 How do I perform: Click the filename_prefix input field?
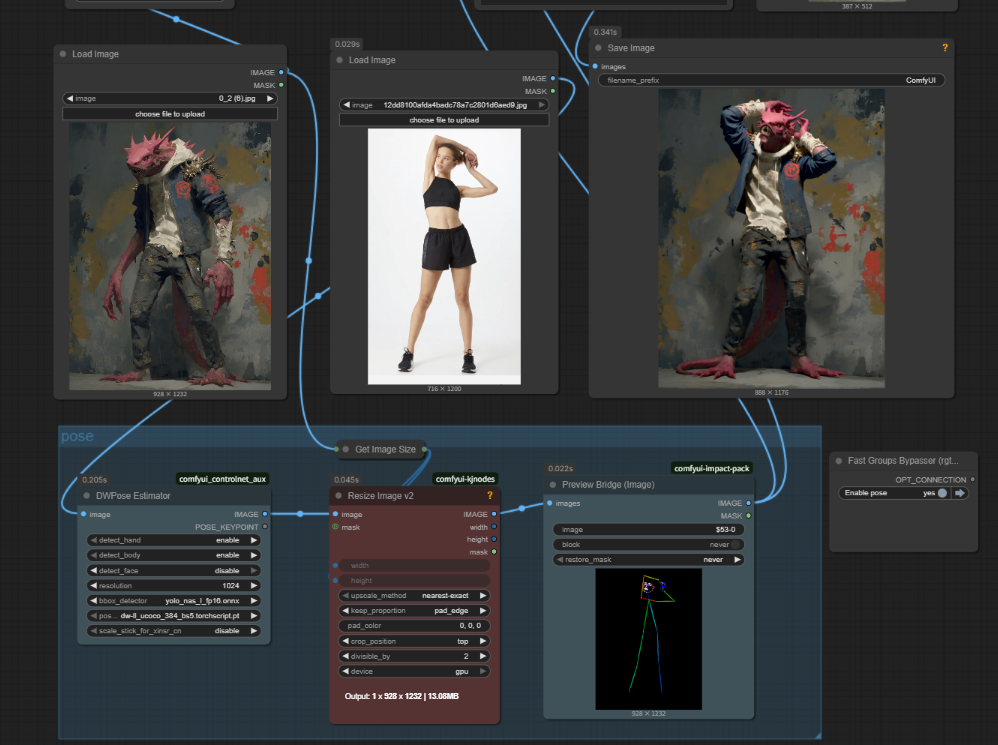[x=770, y=80]
